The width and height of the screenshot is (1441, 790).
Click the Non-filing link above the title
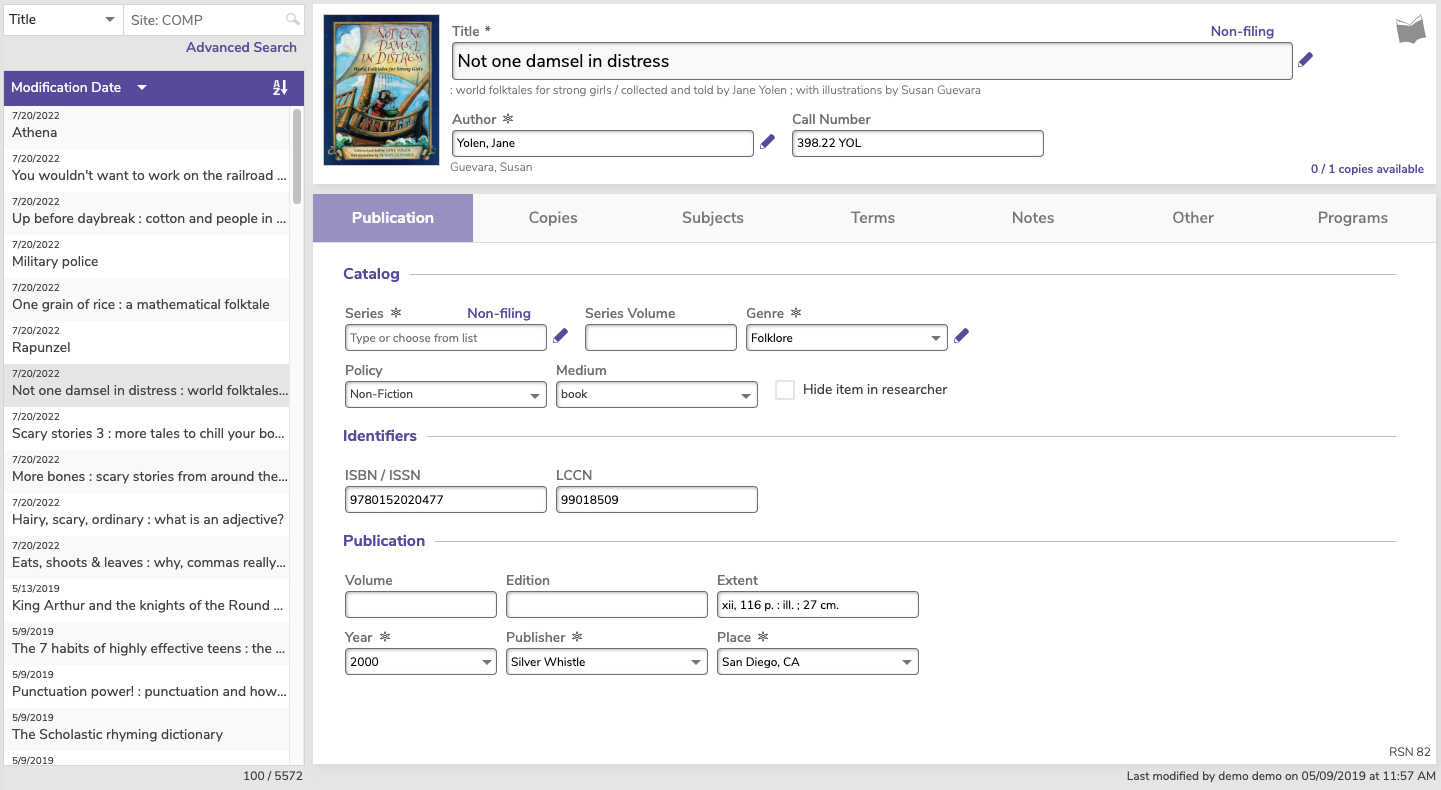(1242, 31)
